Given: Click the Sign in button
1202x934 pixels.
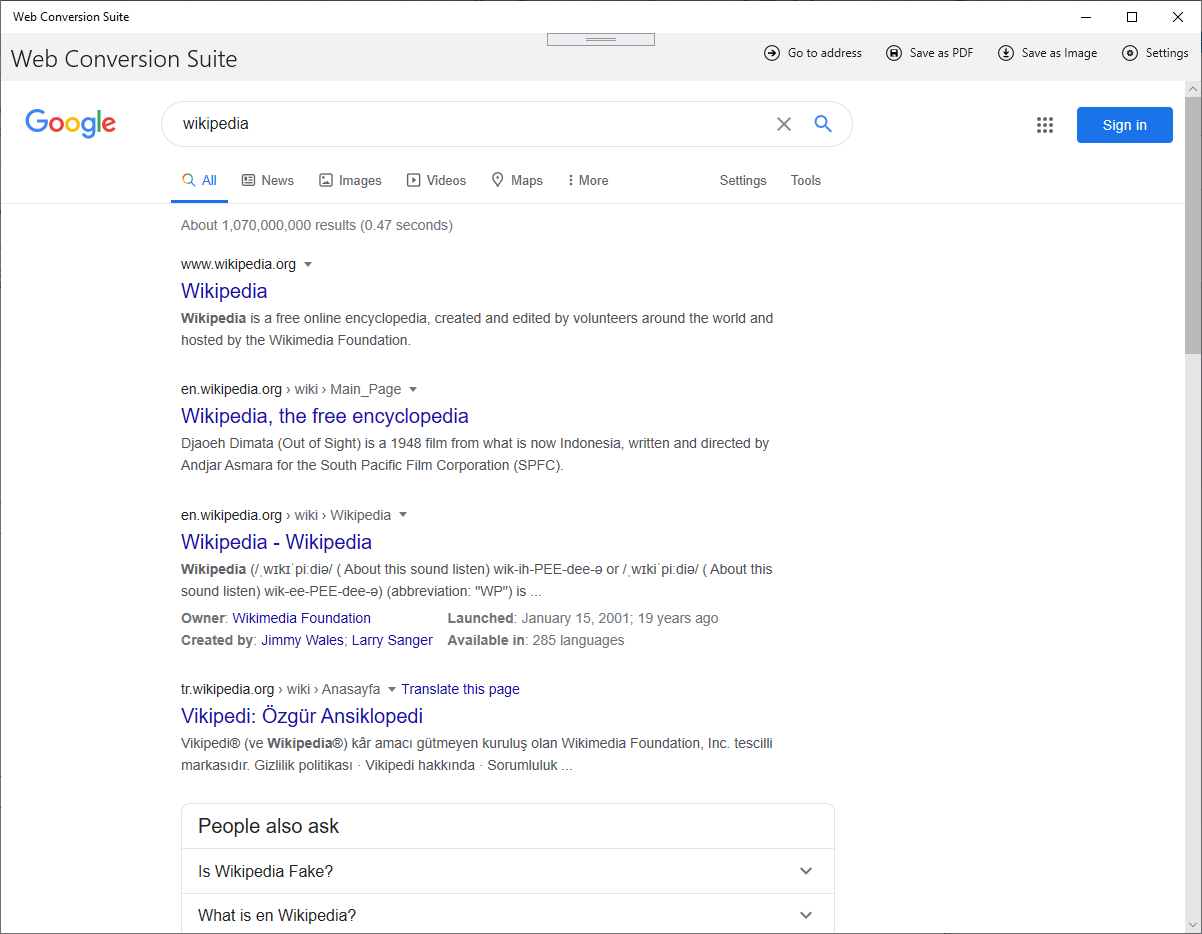Looking at the screenshot, I should click(x=1125, y=125).
